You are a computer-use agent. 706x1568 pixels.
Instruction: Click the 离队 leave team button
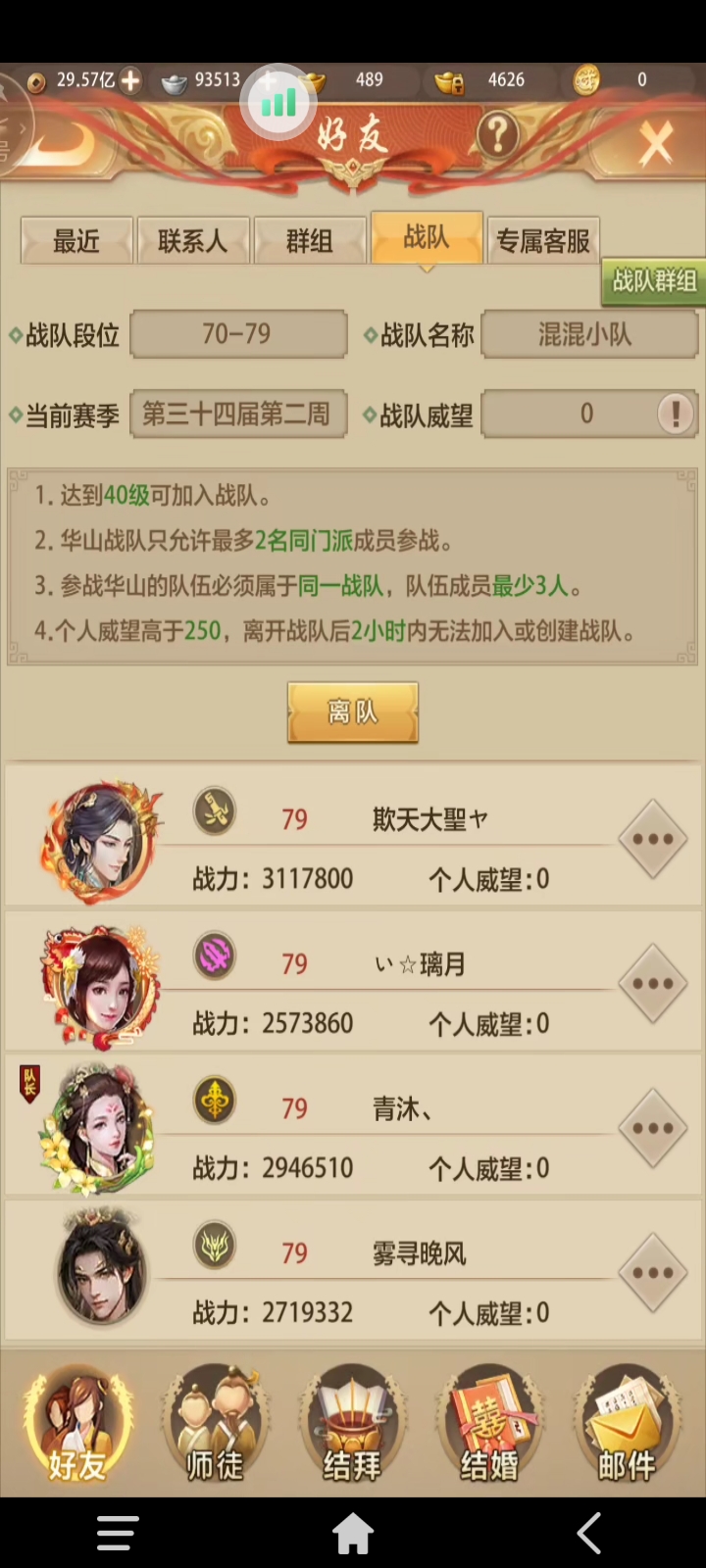353,712
